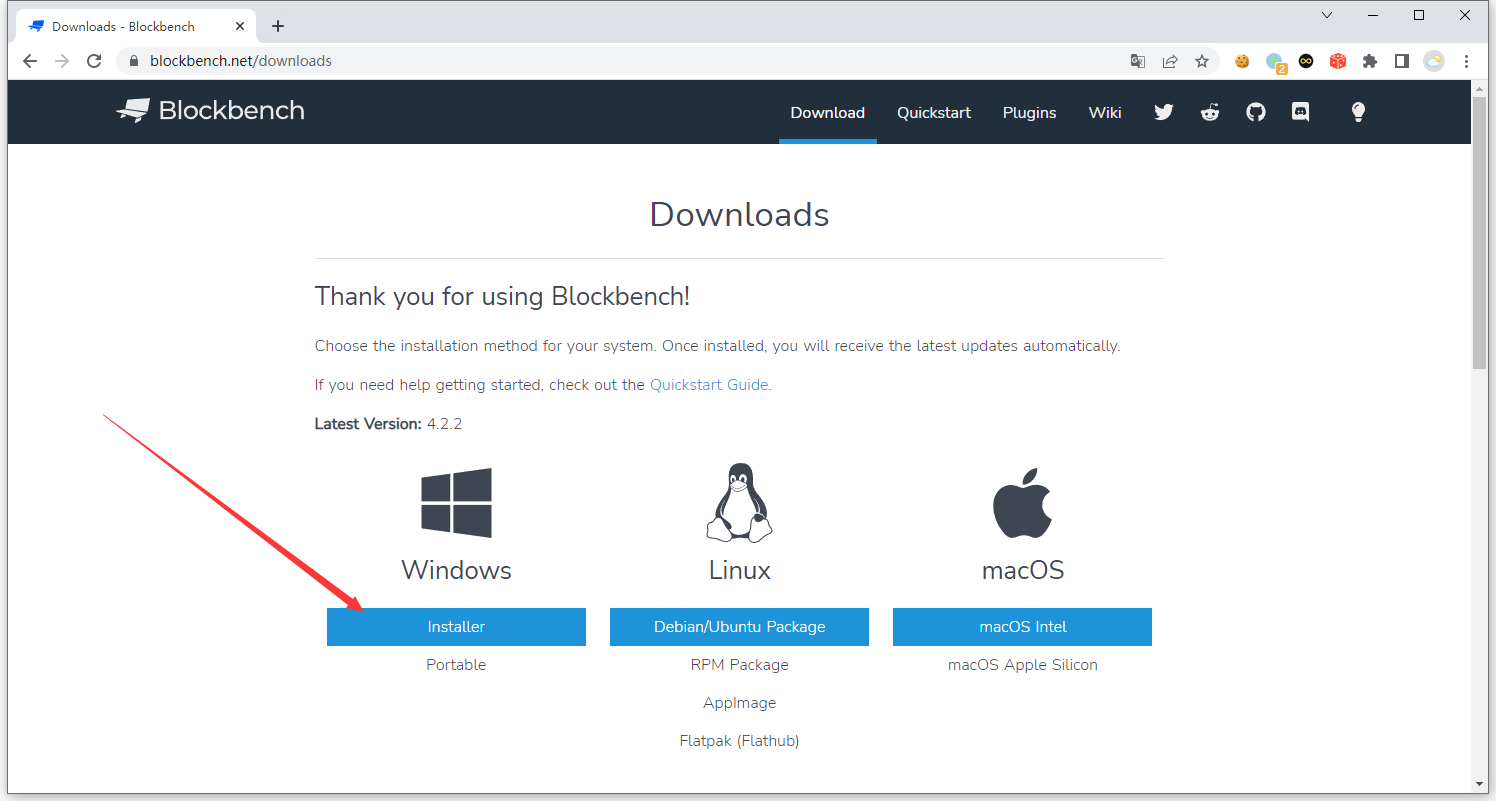Click the Apple logo icon
This screenshot has height=801, width=1496.
[x=1022, y=503]
